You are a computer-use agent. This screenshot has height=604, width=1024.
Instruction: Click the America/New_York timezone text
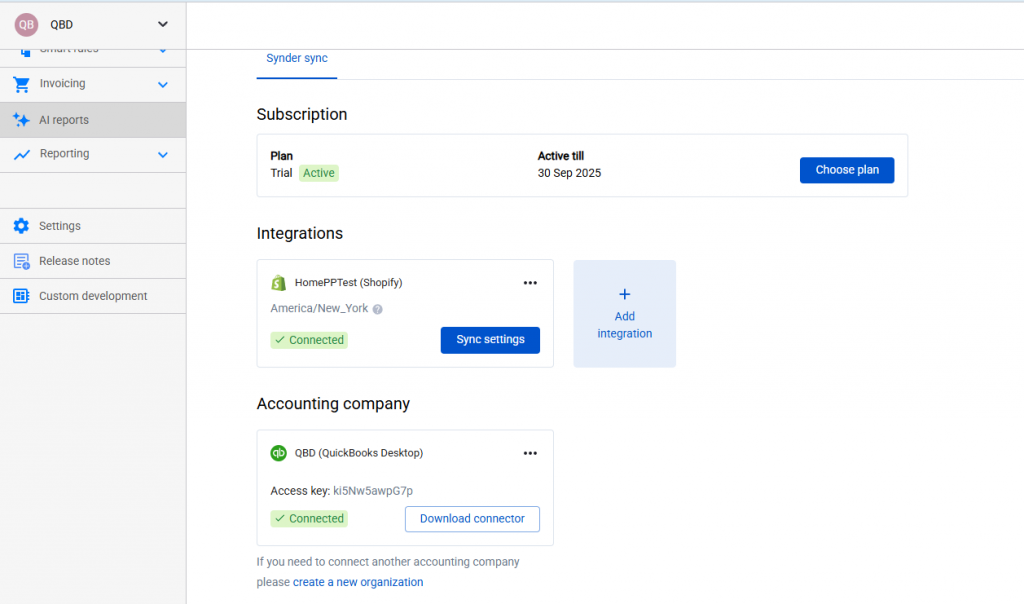319,308
